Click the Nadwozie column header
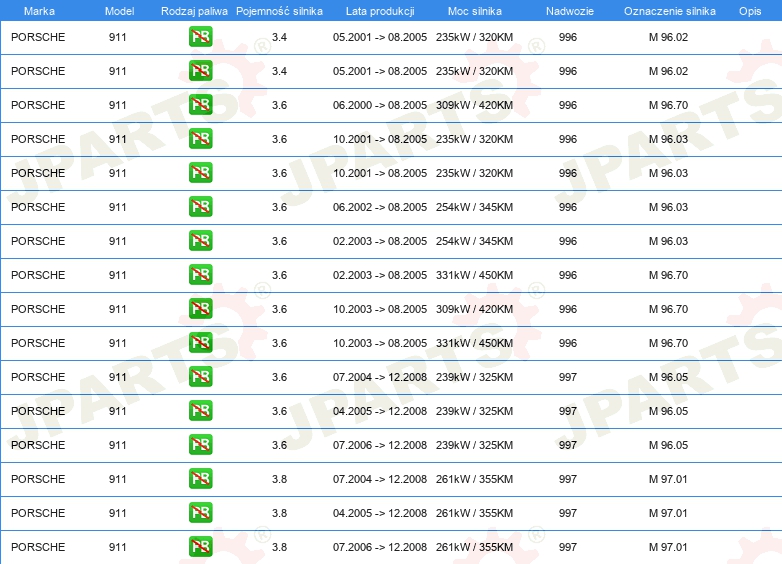Image resolution: width=782 pixels, height=564 pixels. tap(570, 11)
